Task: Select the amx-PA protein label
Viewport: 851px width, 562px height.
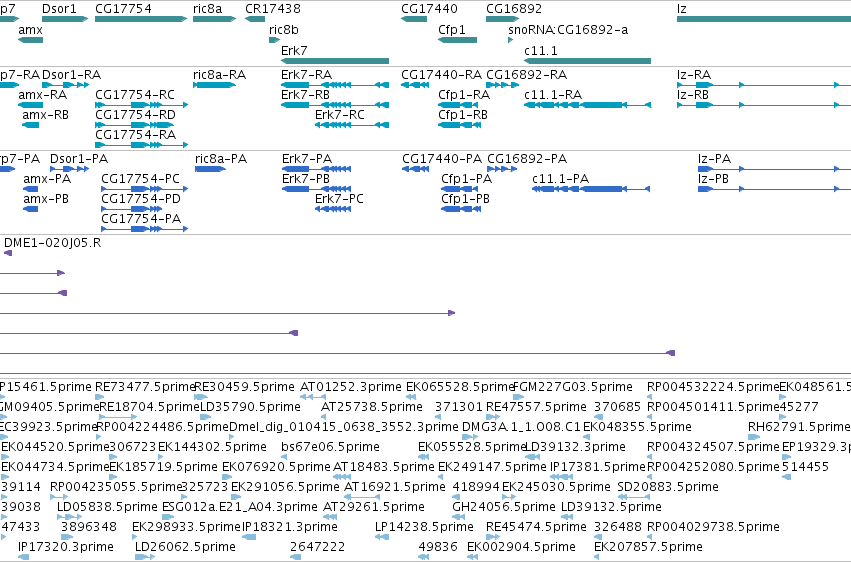Action: (x=47, y=179)
